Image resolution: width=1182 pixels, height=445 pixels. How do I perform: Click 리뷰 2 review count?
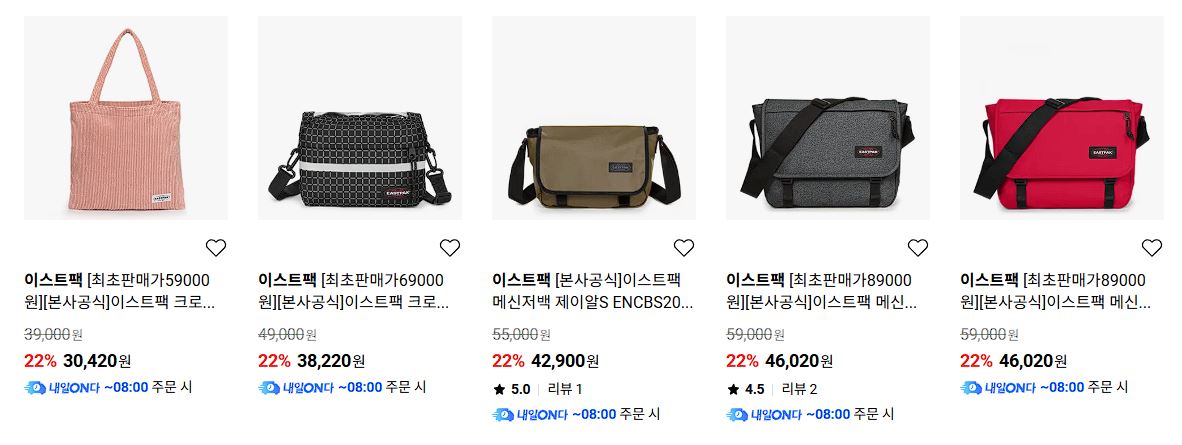799,390
